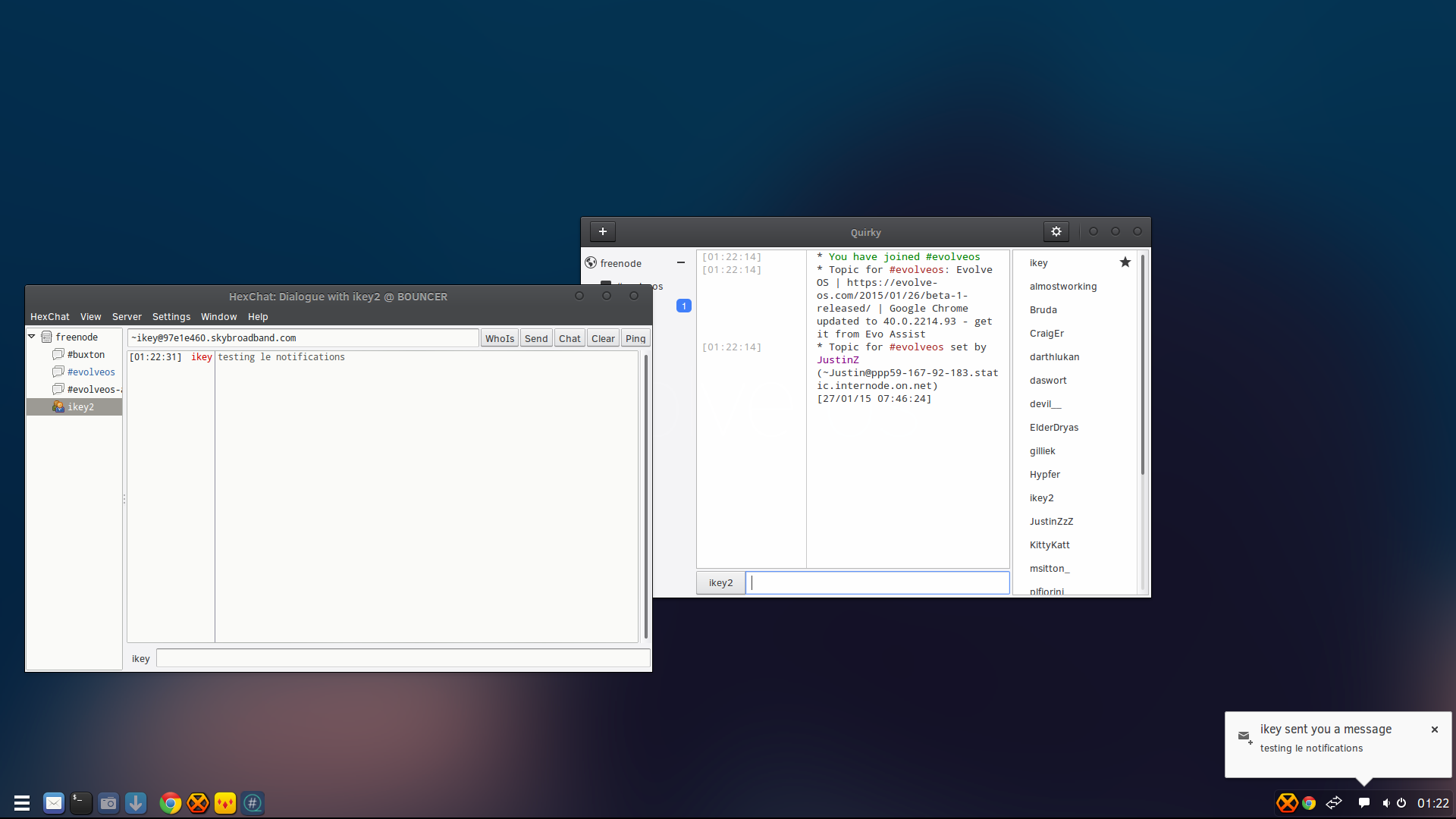Select darthlukan in Quirky user list

(x=1055, y=356)
